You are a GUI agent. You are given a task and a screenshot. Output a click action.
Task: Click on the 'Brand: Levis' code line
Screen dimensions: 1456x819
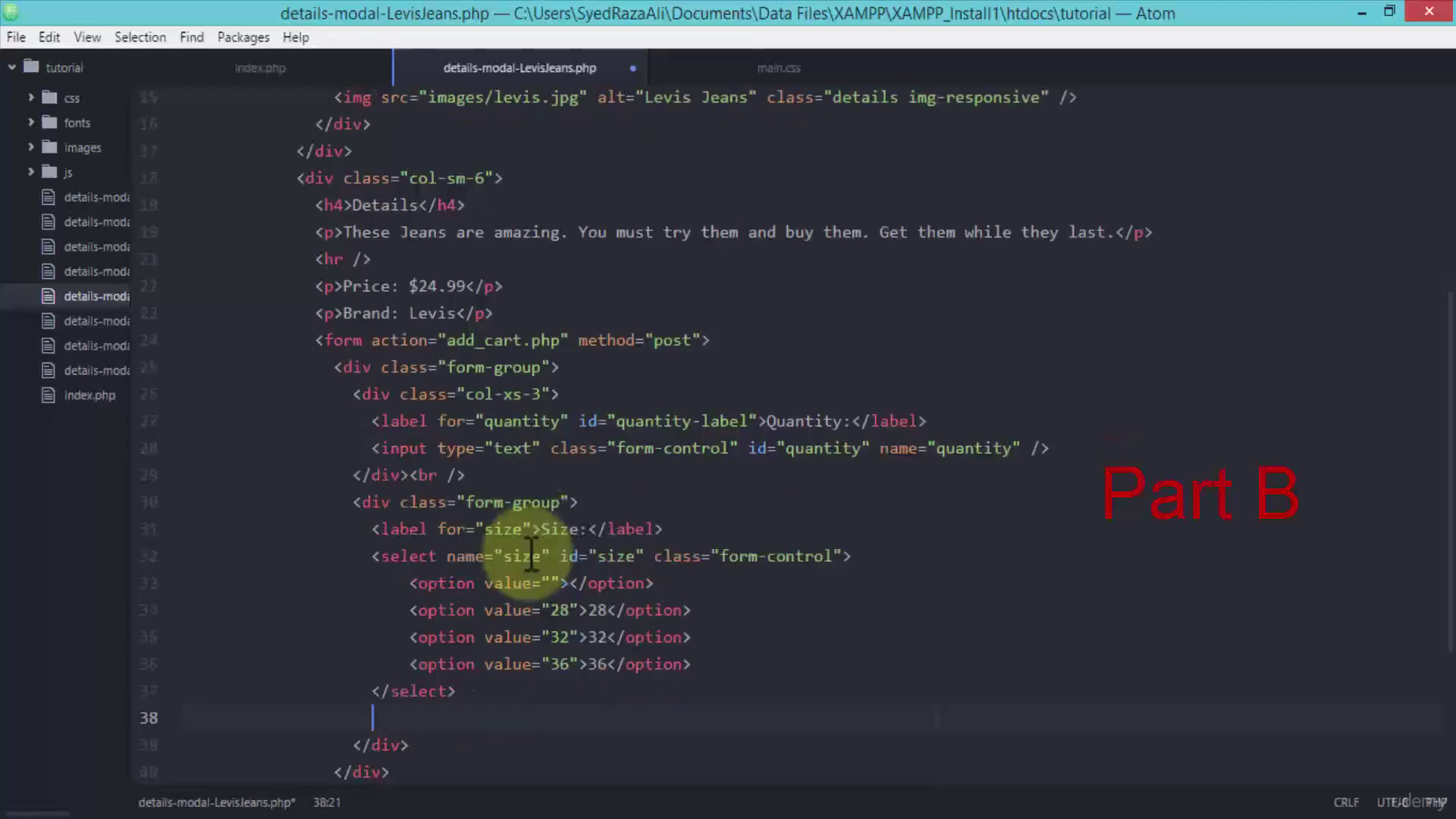tap(404, 313)
